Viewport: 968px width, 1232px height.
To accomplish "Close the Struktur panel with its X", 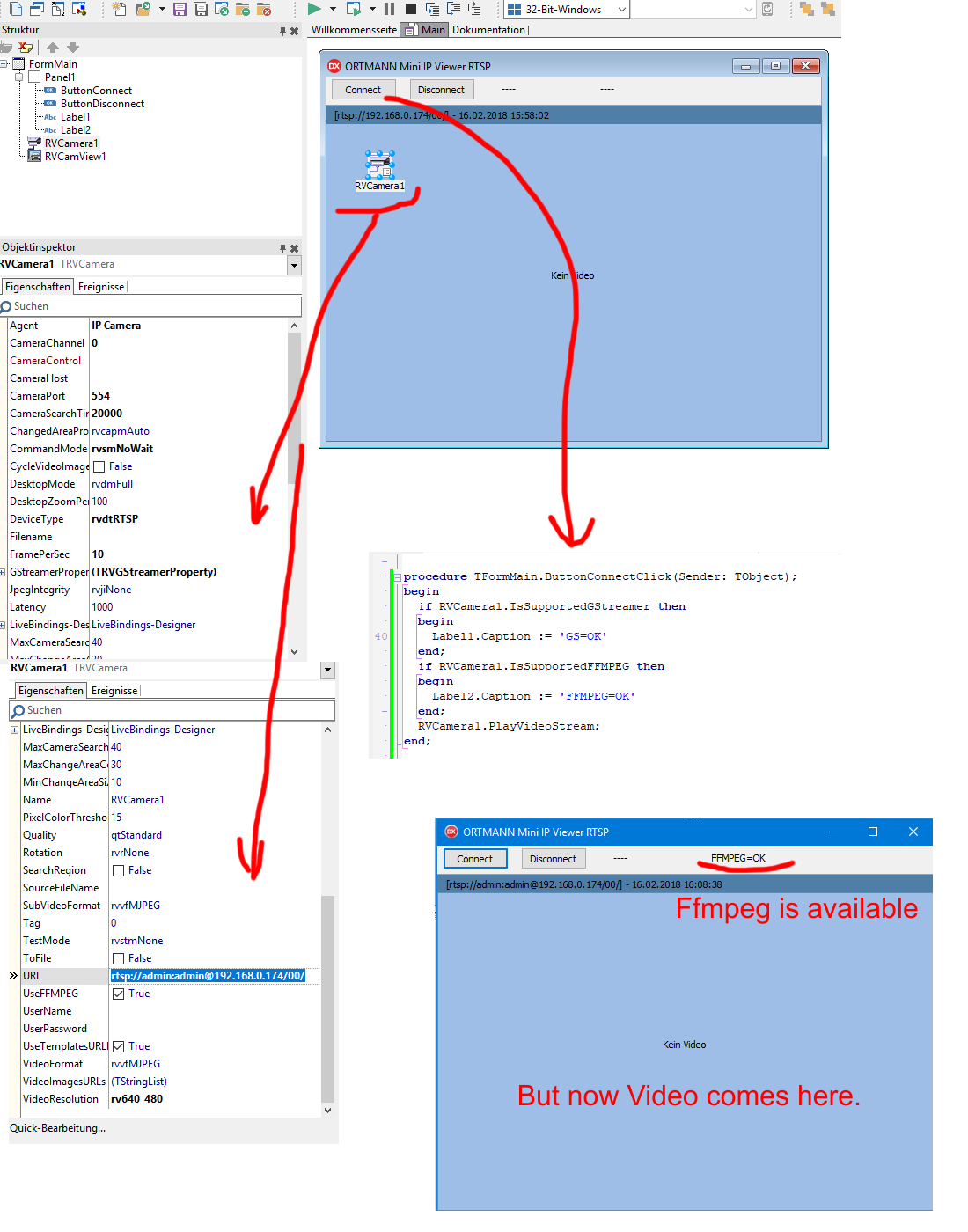I will tap(294, 31).
